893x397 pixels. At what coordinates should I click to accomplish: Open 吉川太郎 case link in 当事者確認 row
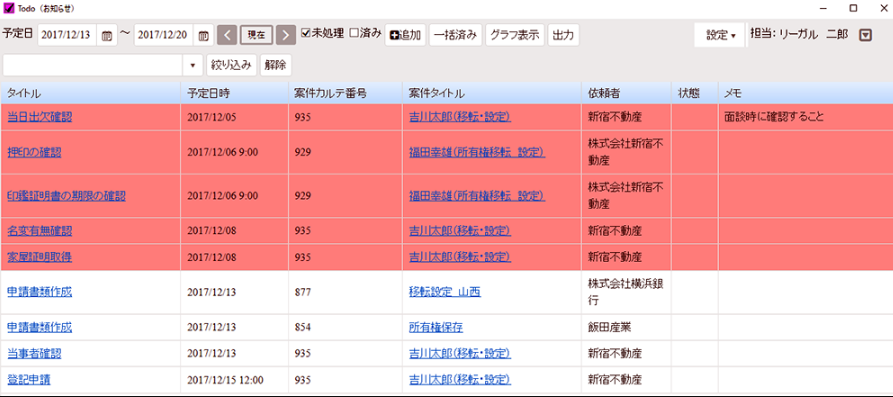[460, 354]
